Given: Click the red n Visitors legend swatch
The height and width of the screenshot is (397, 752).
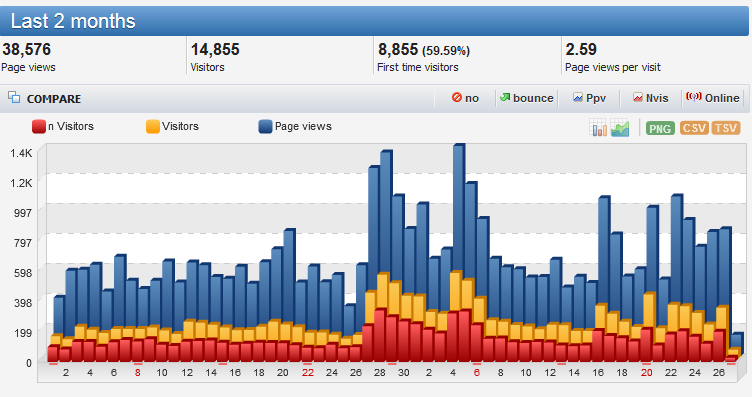Looking at the screenshot, I should (x=39, y=127).
